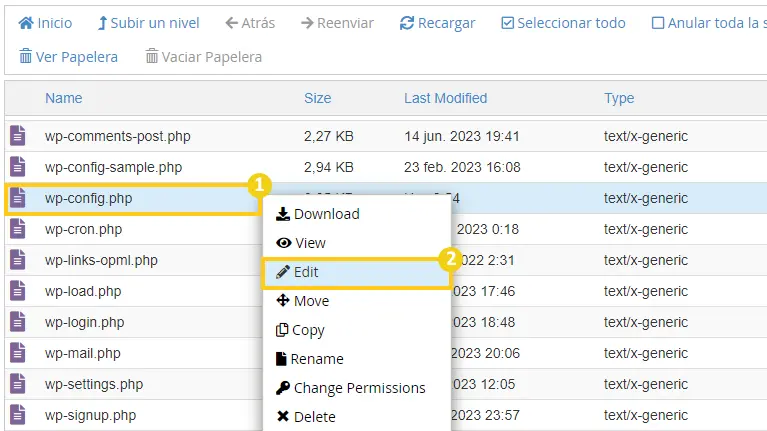Screen dimensions: 767x431
Task: Click file icon of wp-load.php
Action: [x=18, y=291]
